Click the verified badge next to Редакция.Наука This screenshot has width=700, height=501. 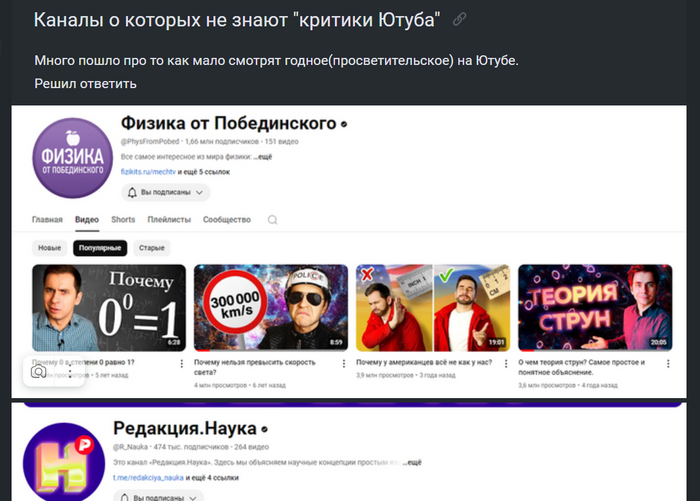(x=264, y=430)
